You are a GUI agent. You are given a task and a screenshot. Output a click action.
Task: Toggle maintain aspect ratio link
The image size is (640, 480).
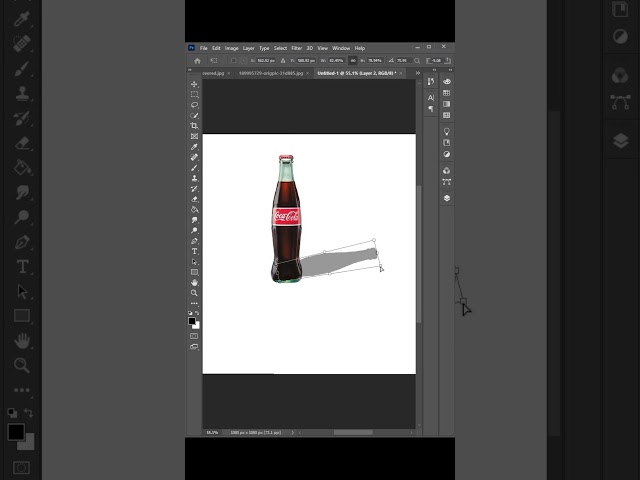(x=353, y=61)
